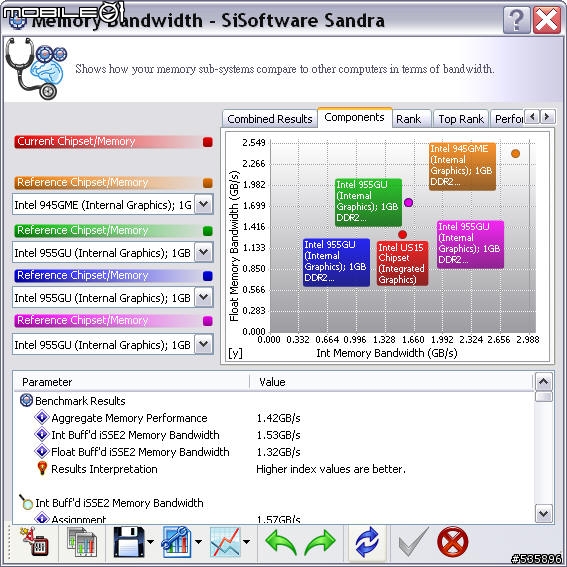Click the red current chipset data point
This screenshot has width=567, height=567.
pos(402,234)
